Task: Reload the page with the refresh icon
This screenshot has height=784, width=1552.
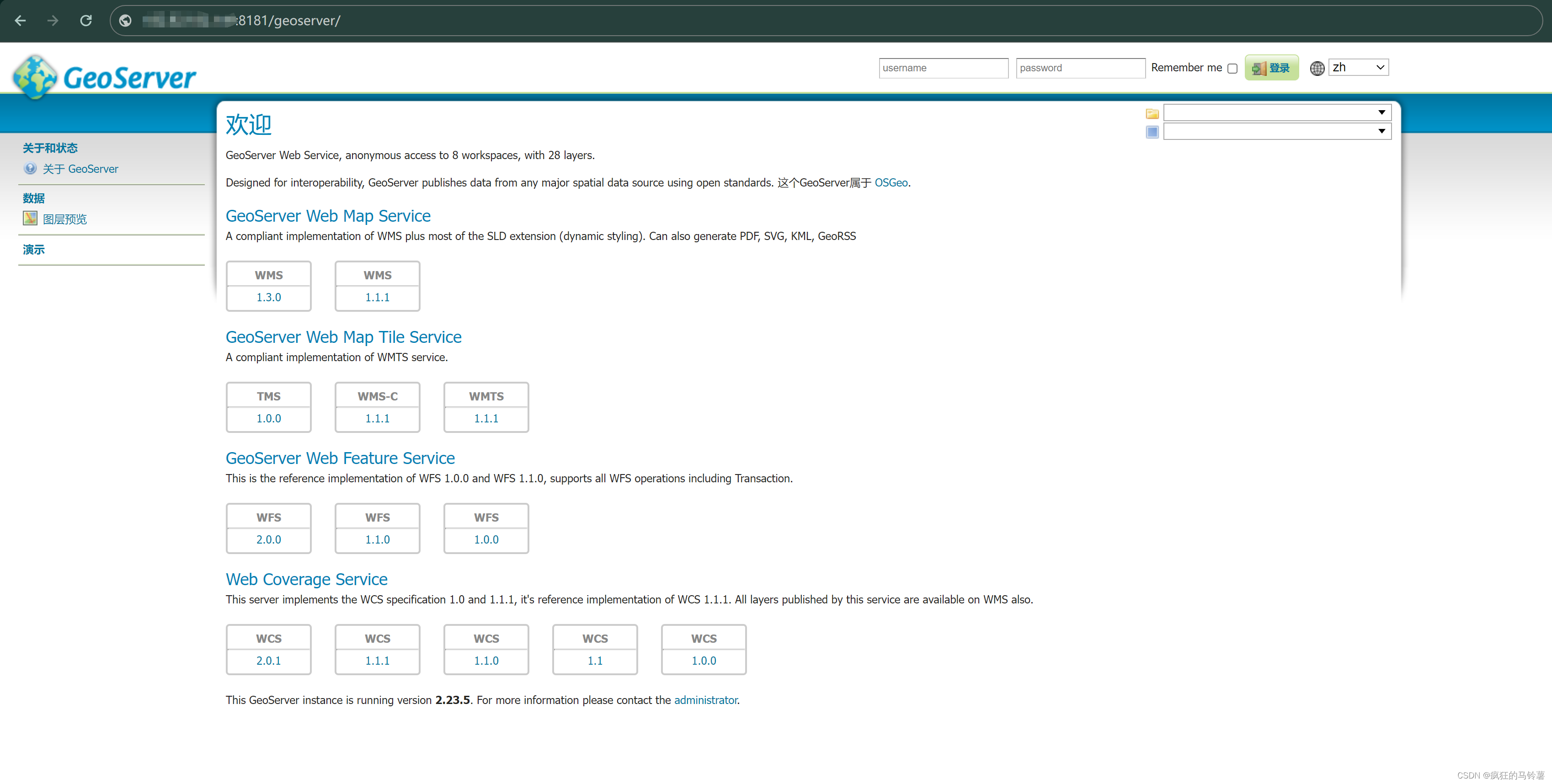Action: pos(86,21)
